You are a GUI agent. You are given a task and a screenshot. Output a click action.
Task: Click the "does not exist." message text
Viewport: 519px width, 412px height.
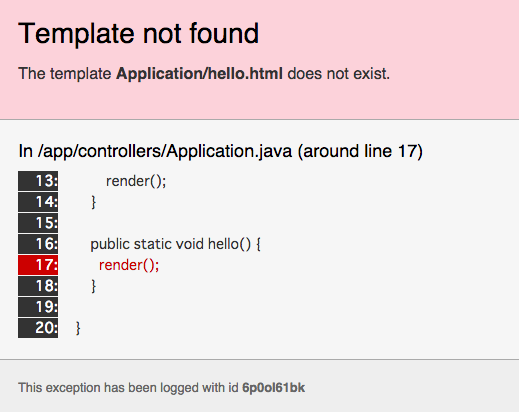click(338, 73)
